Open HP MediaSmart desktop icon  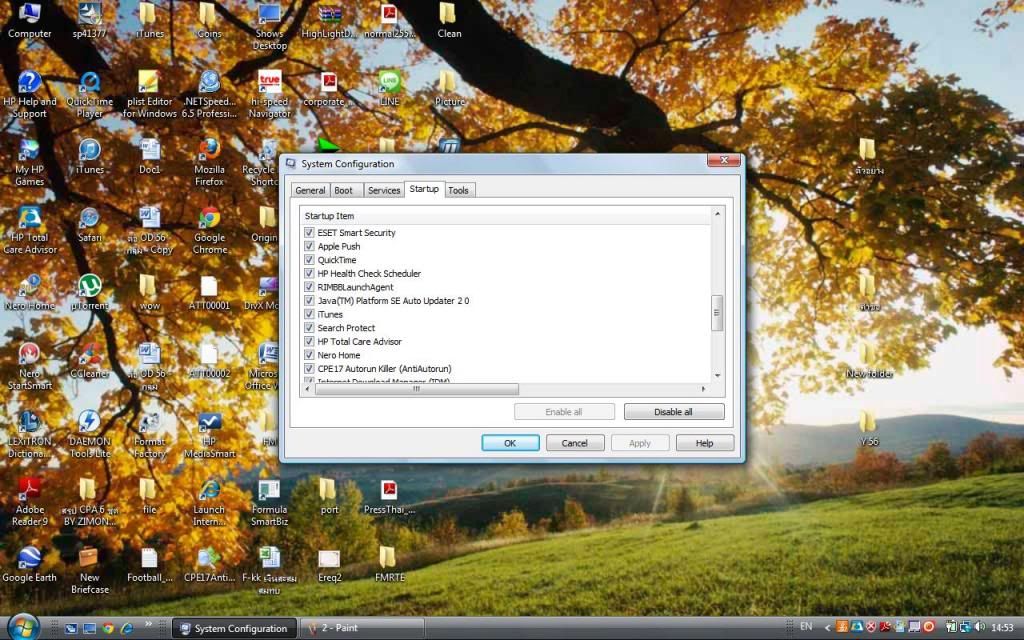[x=210, y=434]
